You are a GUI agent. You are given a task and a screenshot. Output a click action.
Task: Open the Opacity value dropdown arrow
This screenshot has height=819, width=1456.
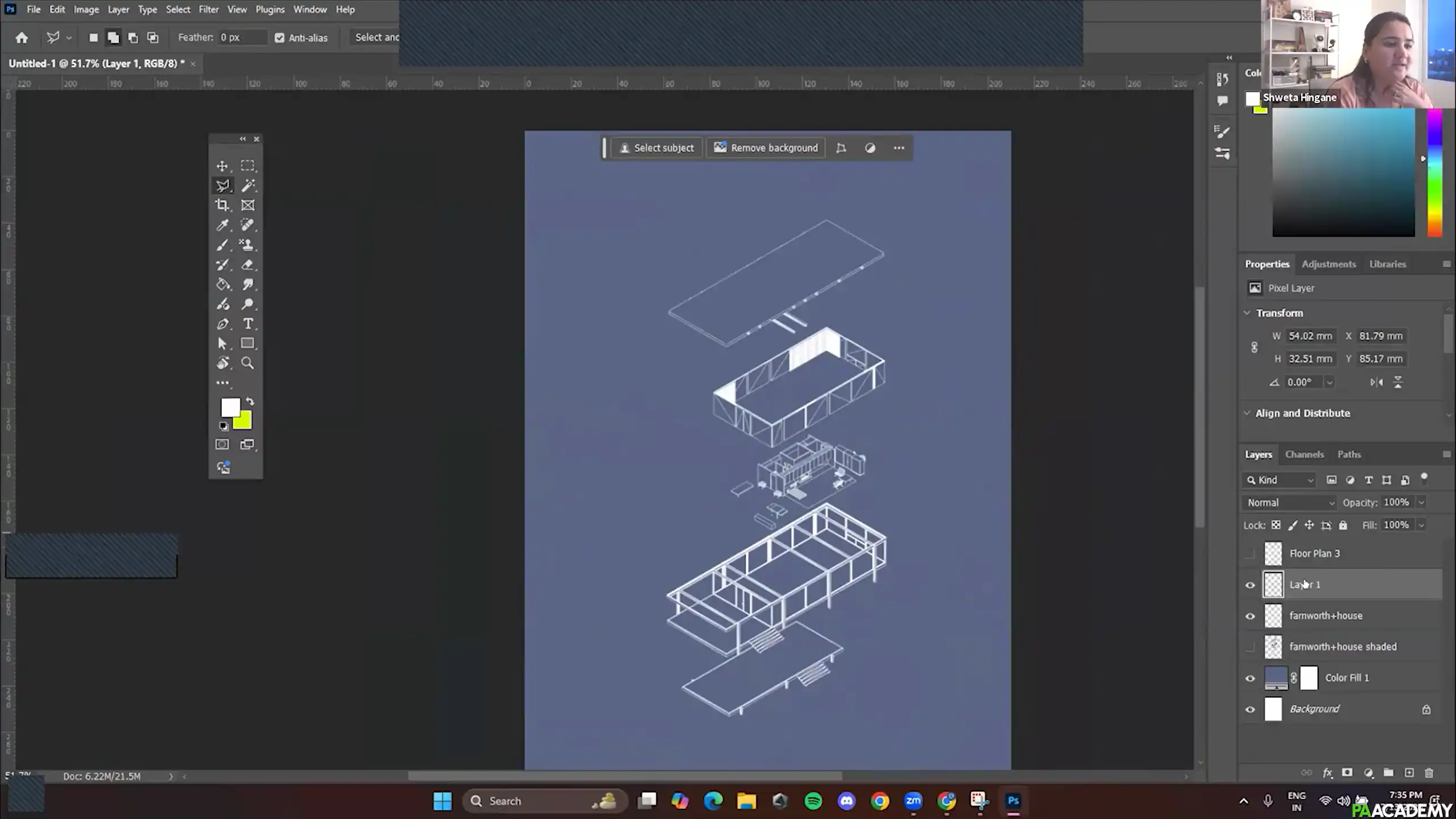pyautogui.click(x=1421, y=503)
